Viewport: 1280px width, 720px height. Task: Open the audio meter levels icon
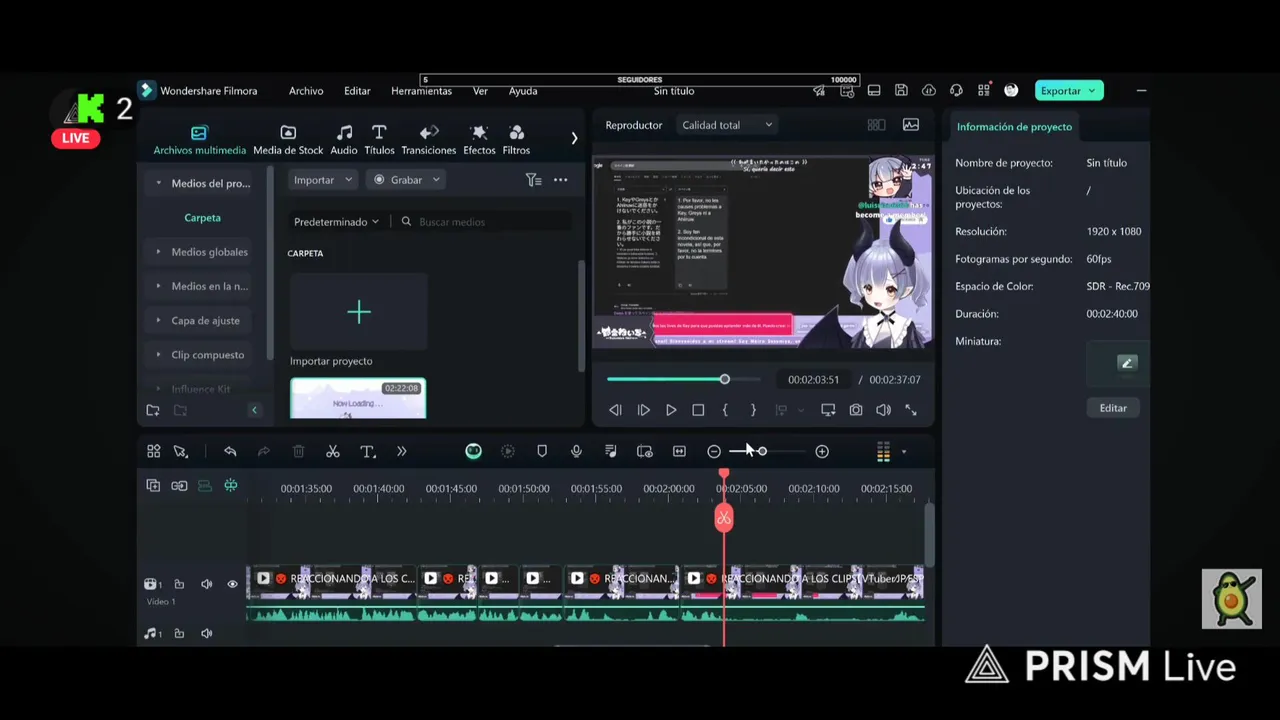(883, 452)
